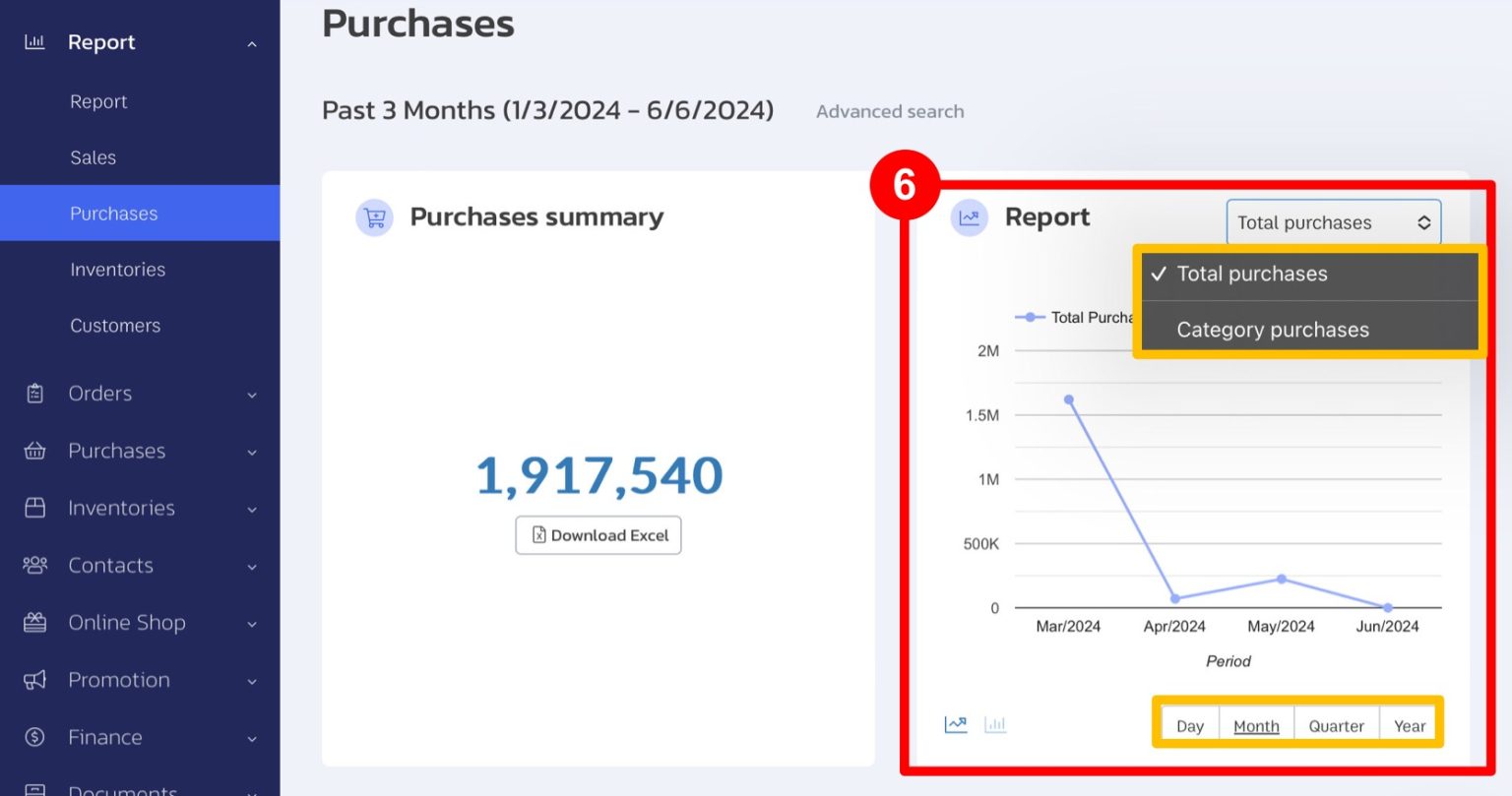This screenshot has width=1512, height=796.
Task: Switch to the Day period tab
Action: 1189,724
